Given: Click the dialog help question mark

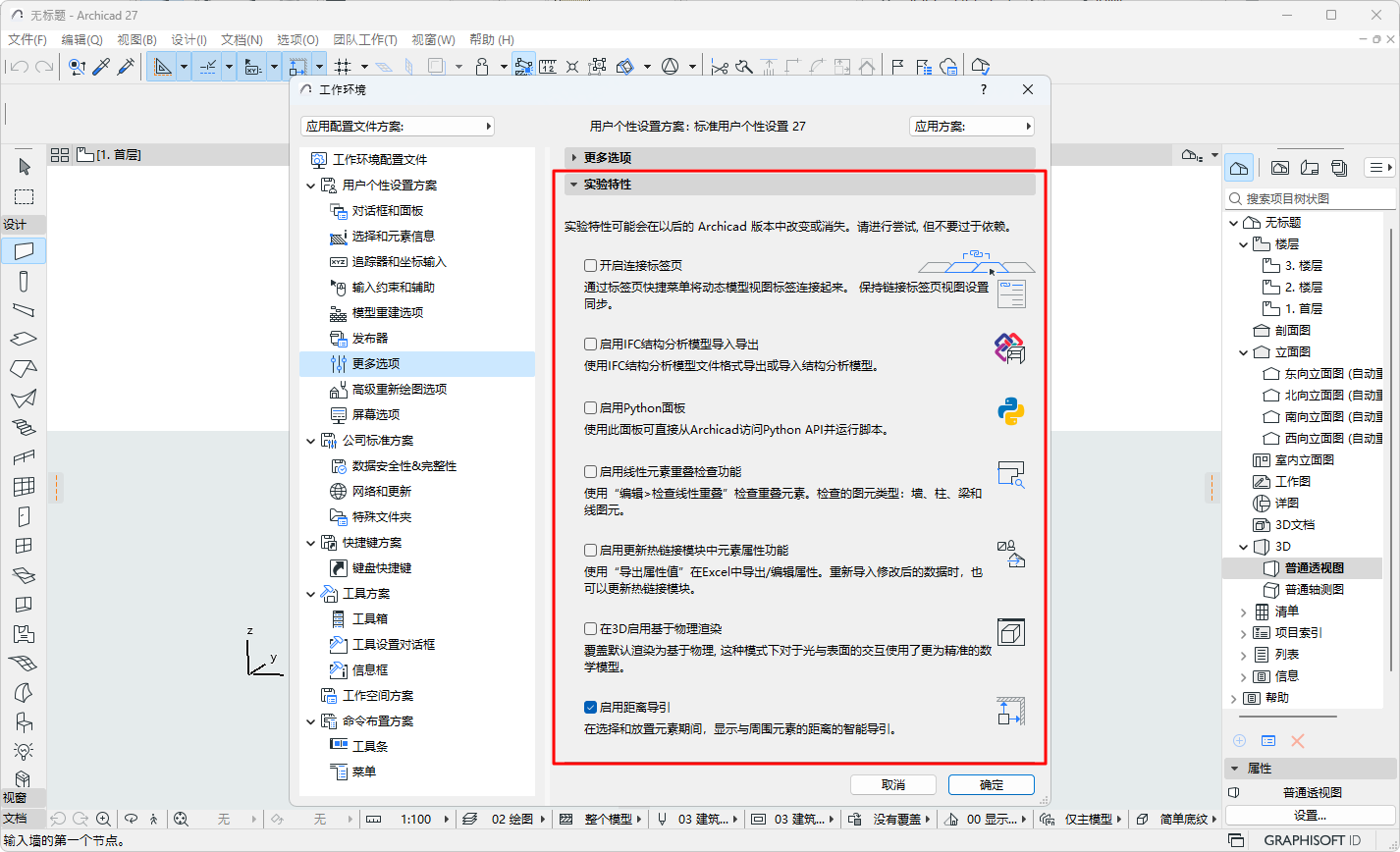Looking at the screenshot, I should click(x=984, y=89).
